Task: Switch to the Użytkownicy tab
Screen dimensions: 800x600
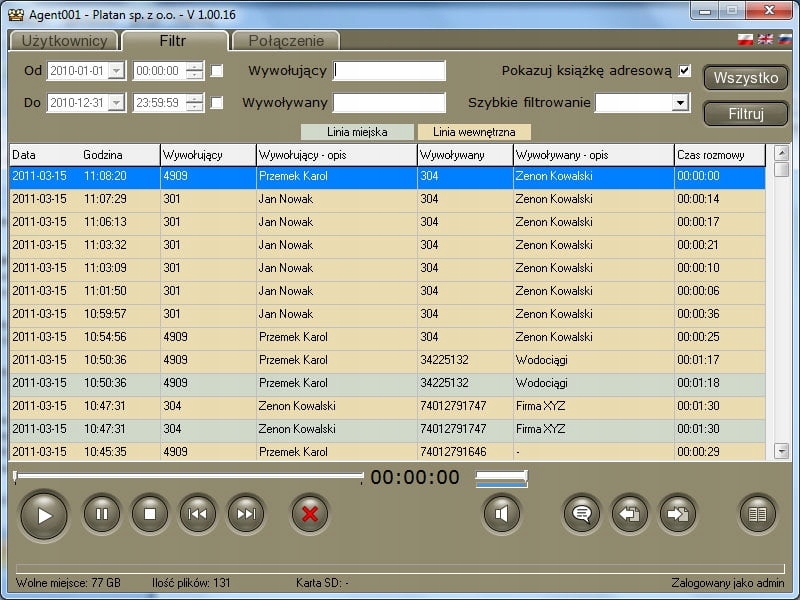Action: 64,41
